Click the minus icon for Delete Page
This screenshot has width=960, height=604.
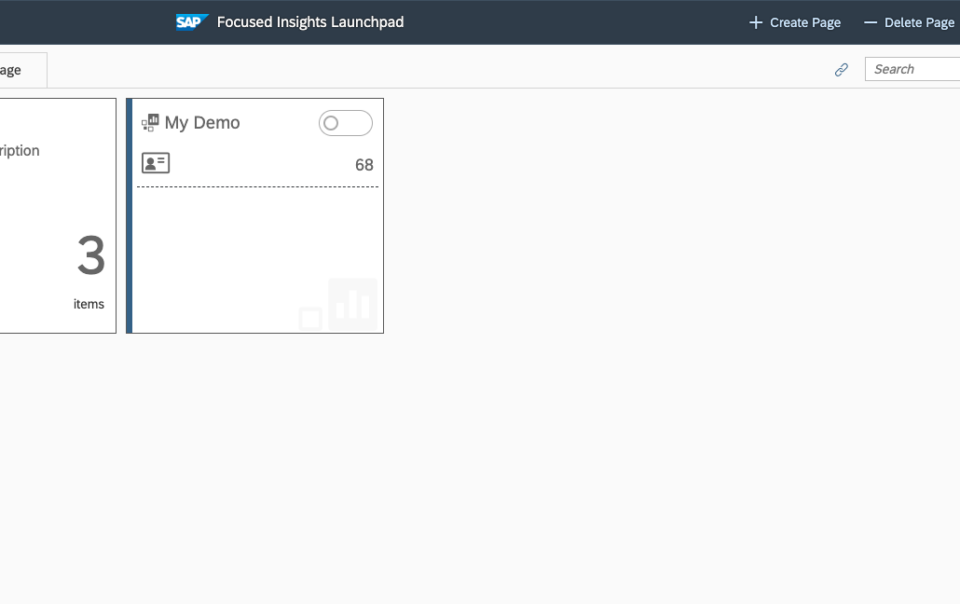pos(870,23)
